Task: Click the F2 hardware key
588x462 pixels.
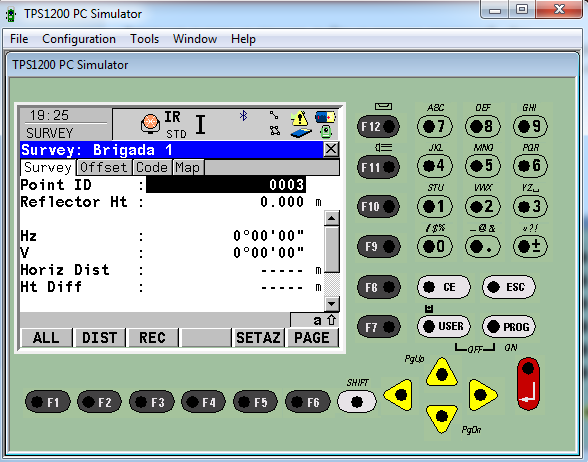Action: pyautogui.click(x=99, y=402)
